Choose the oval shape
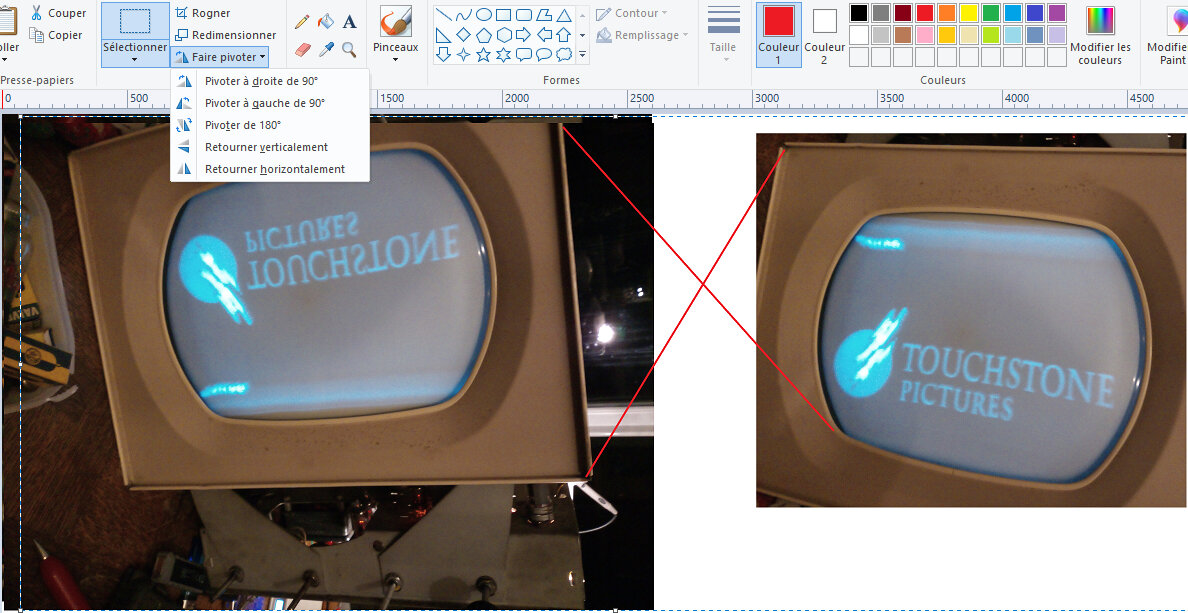This screenshot has height=613, width=1188. click(x=483, y=14)
